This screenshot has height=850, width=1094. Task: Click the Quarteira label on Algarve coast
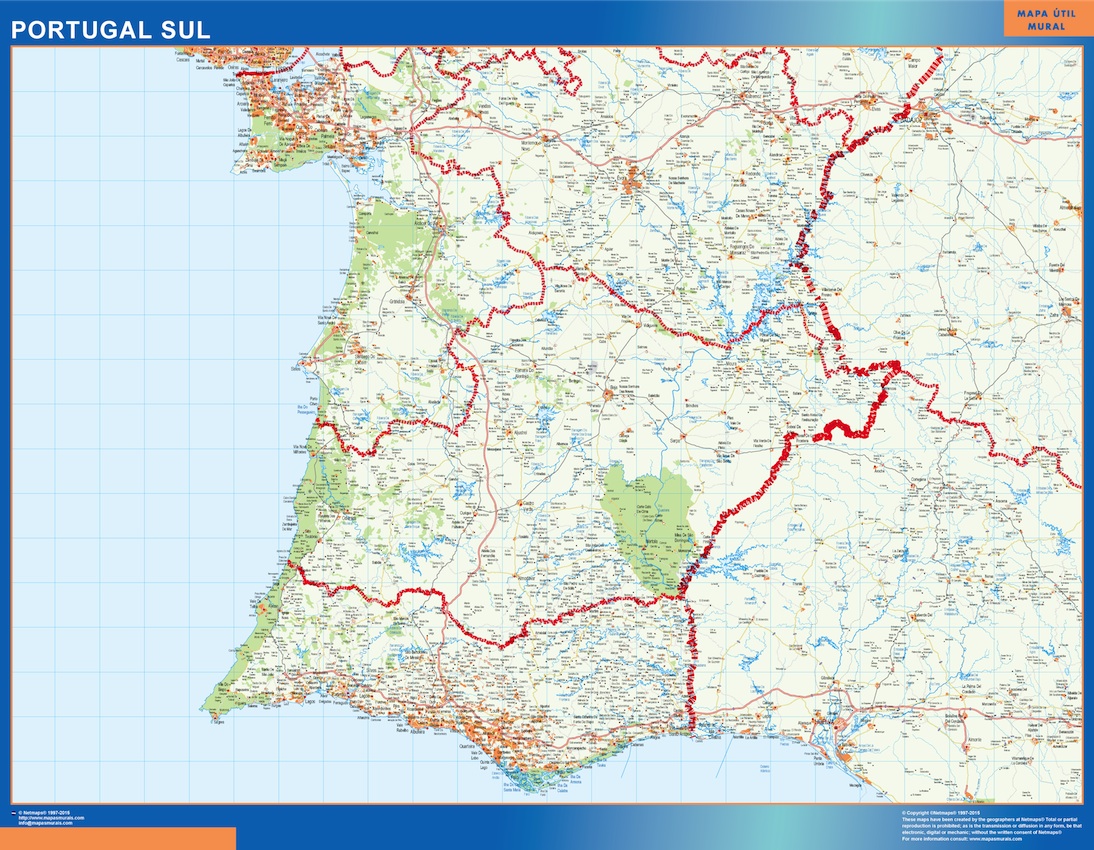tap(467, 745)
